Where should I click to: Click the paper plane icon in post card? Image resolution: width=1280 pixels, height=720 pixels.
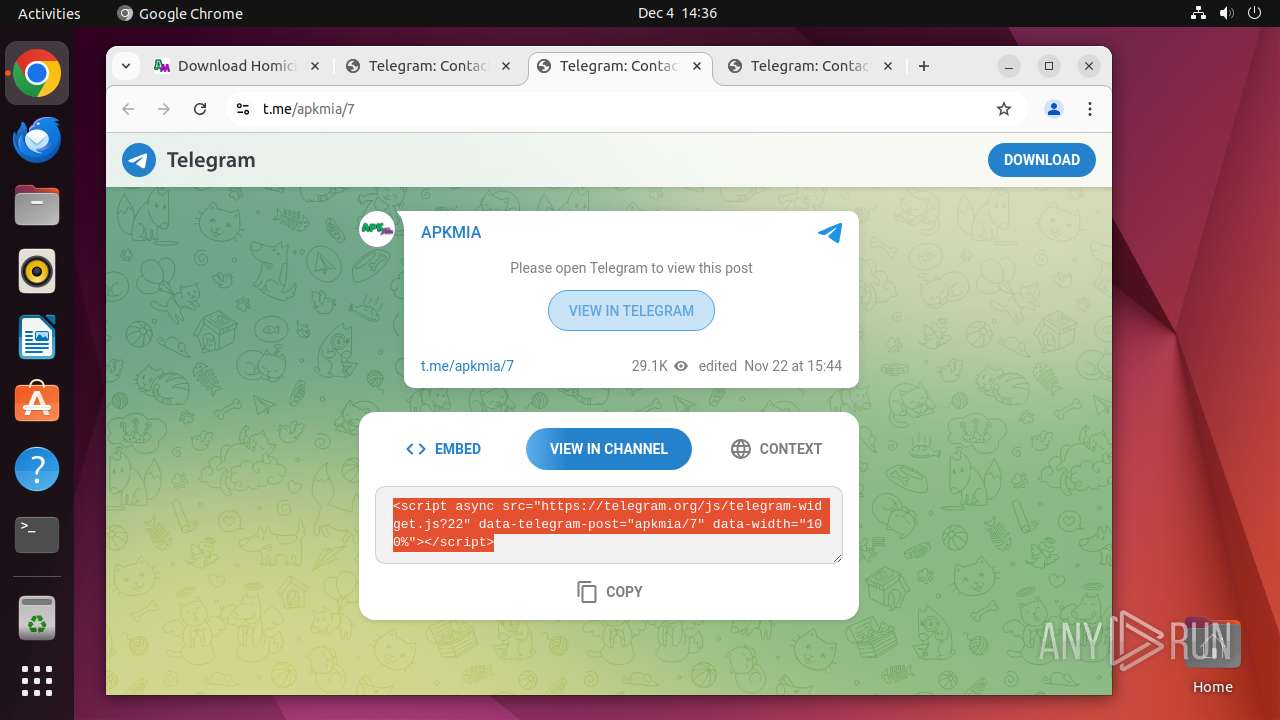[830, 232]
